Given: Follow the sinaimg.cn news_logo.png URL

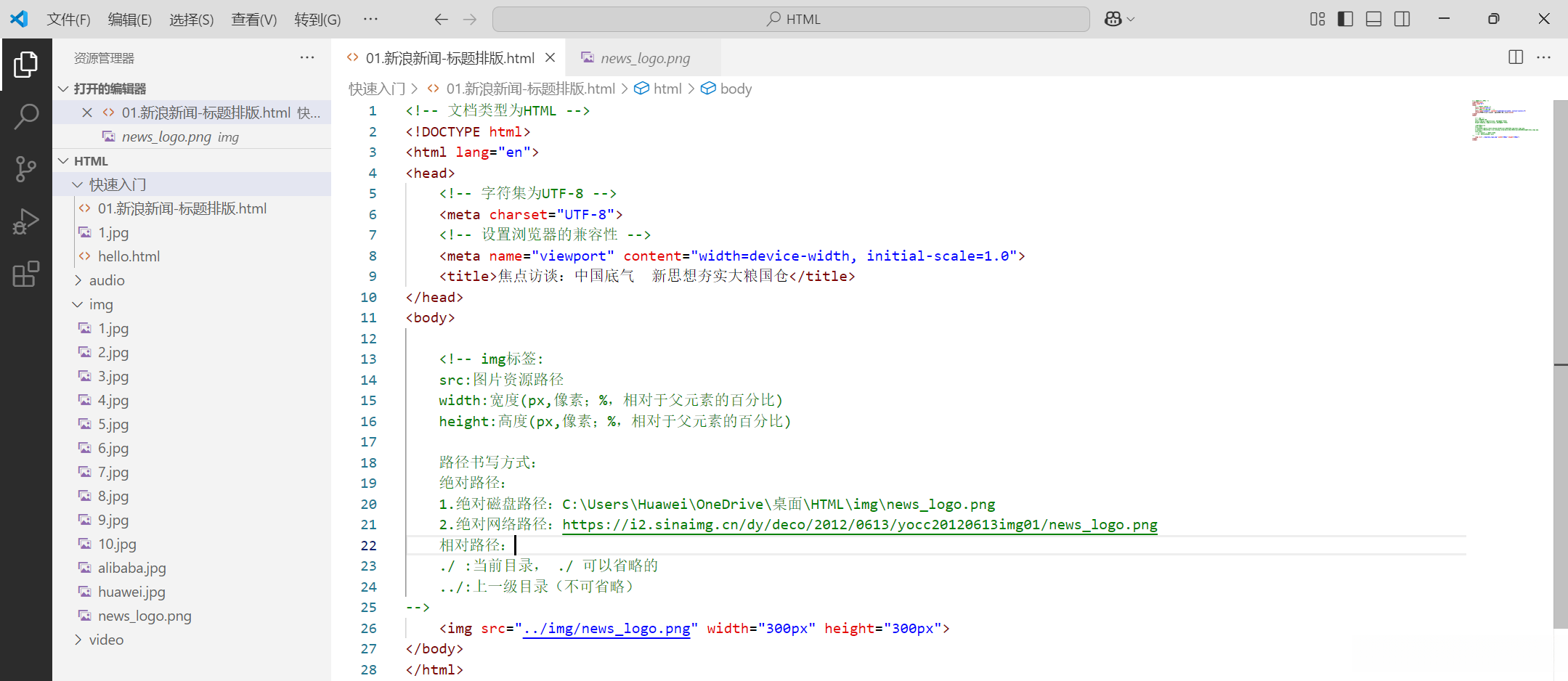Looking at the screenshot, I should 860,524.
